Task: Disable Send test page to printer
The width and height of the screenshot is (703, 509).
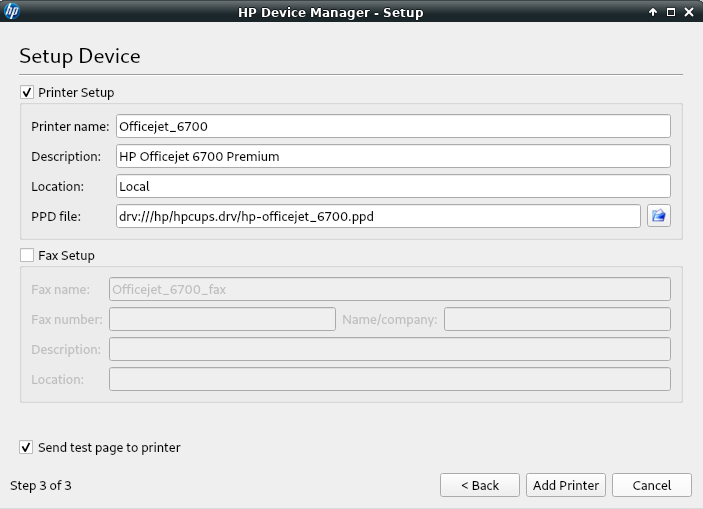Action: point(27,447)
